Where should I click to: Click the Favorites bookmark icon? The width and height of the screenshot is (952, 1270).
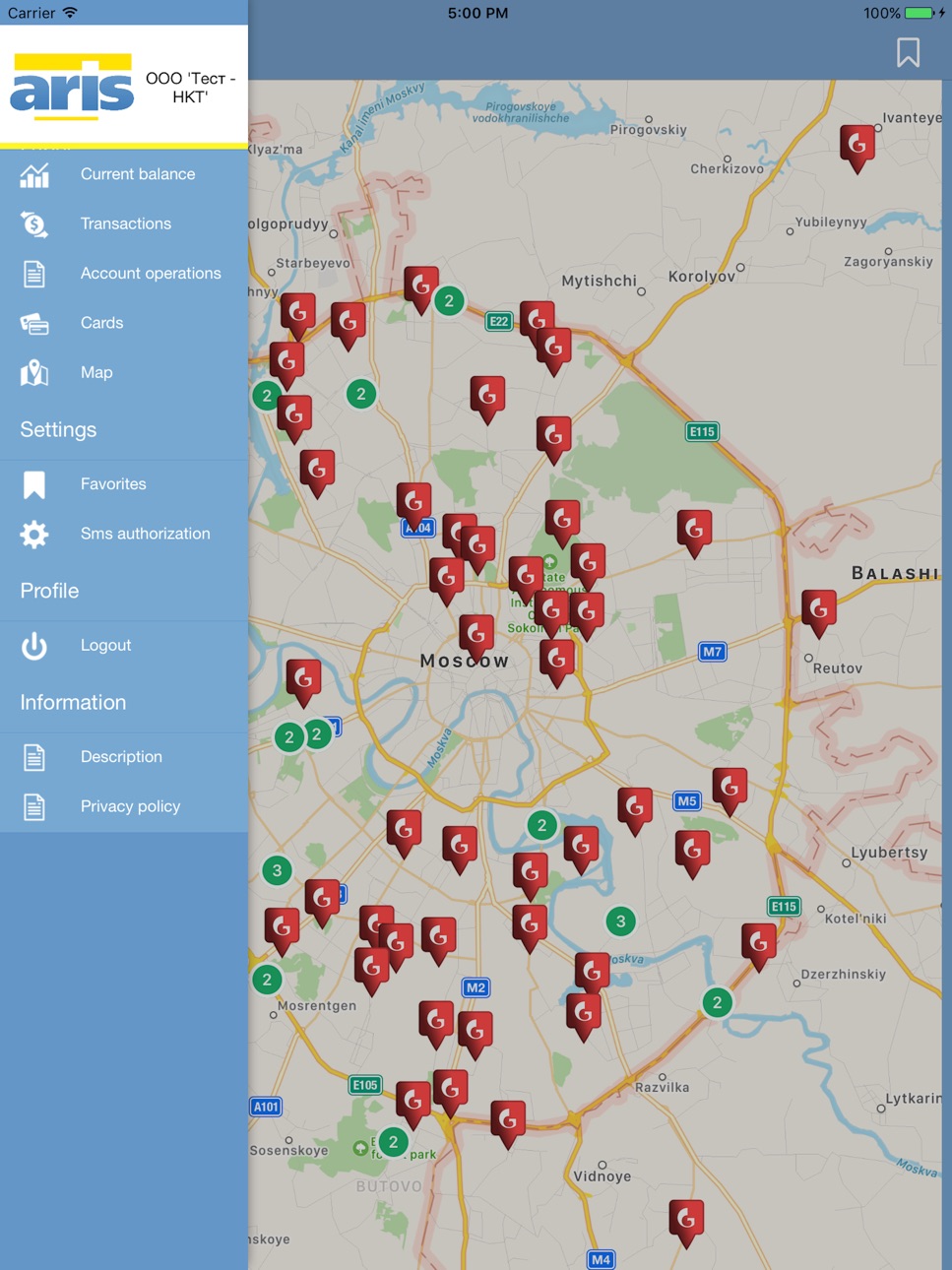(34, 484)
